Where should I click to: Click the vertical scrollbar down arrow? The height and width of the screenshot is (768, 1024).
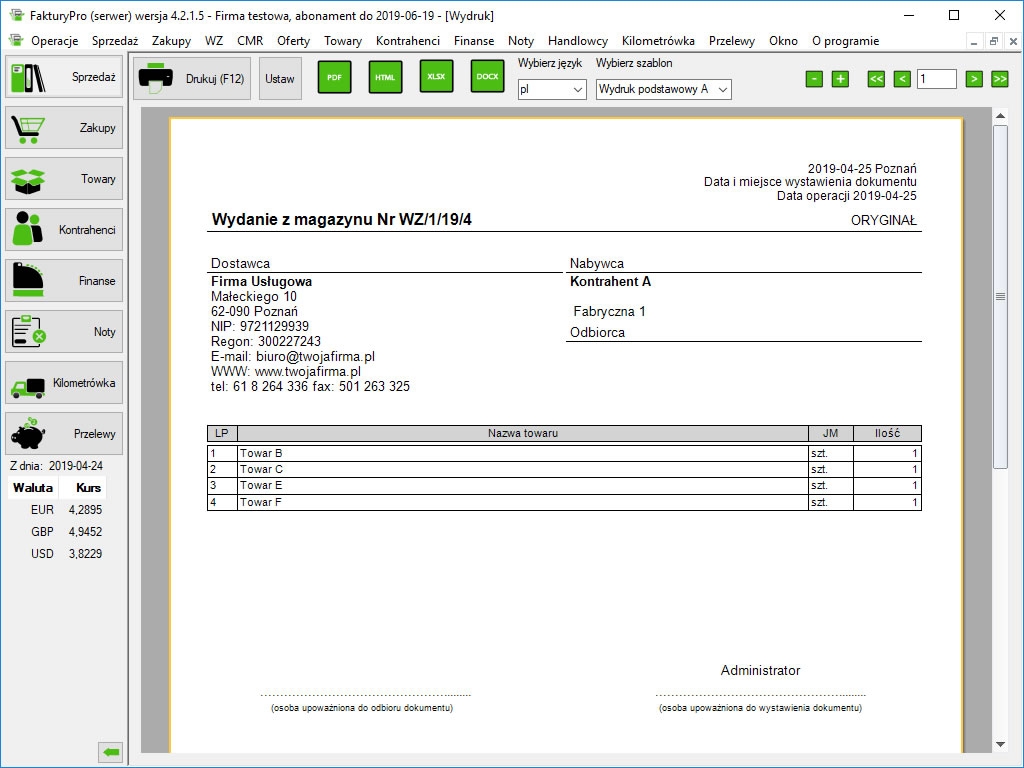point(1000,744)
